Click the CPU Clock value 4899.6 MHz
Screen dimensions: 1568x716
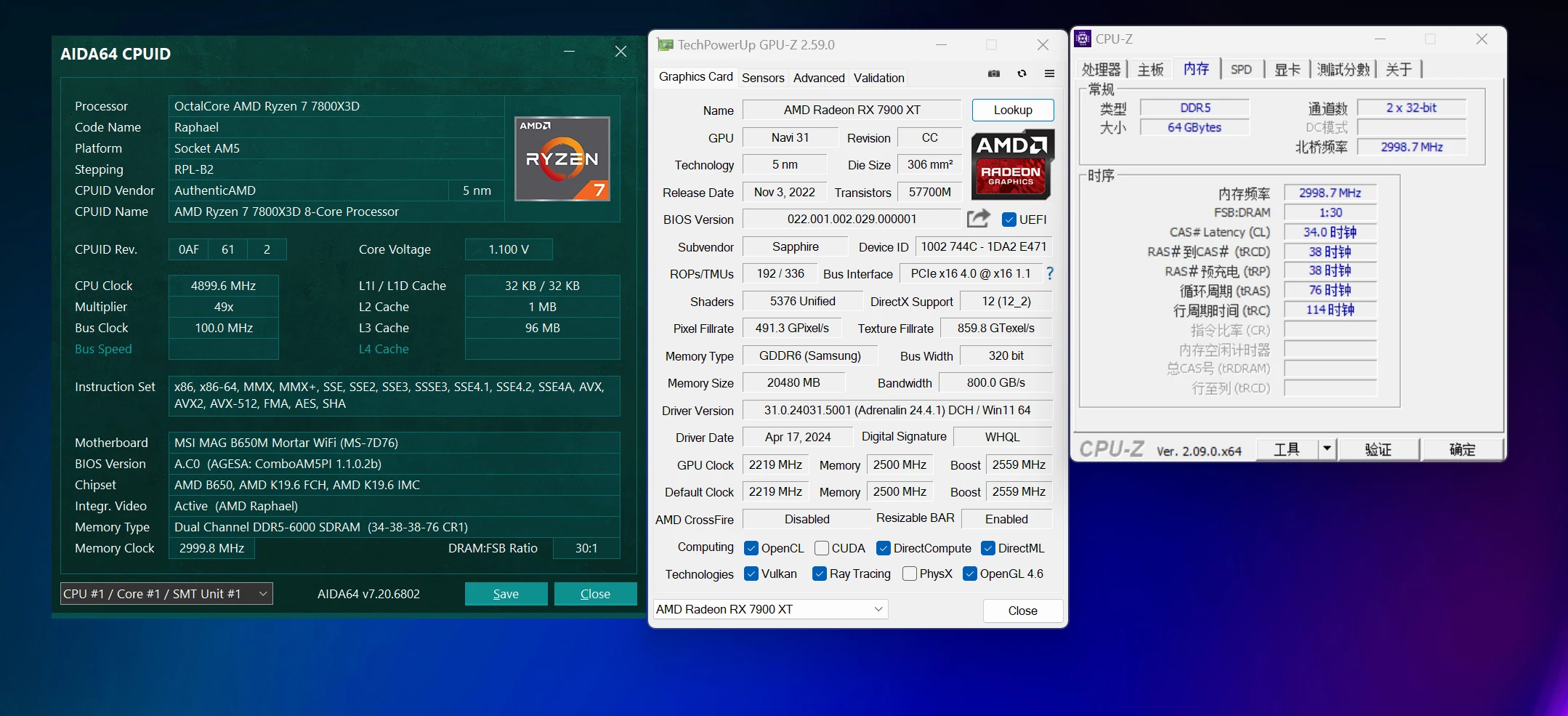tap(223, 286)
